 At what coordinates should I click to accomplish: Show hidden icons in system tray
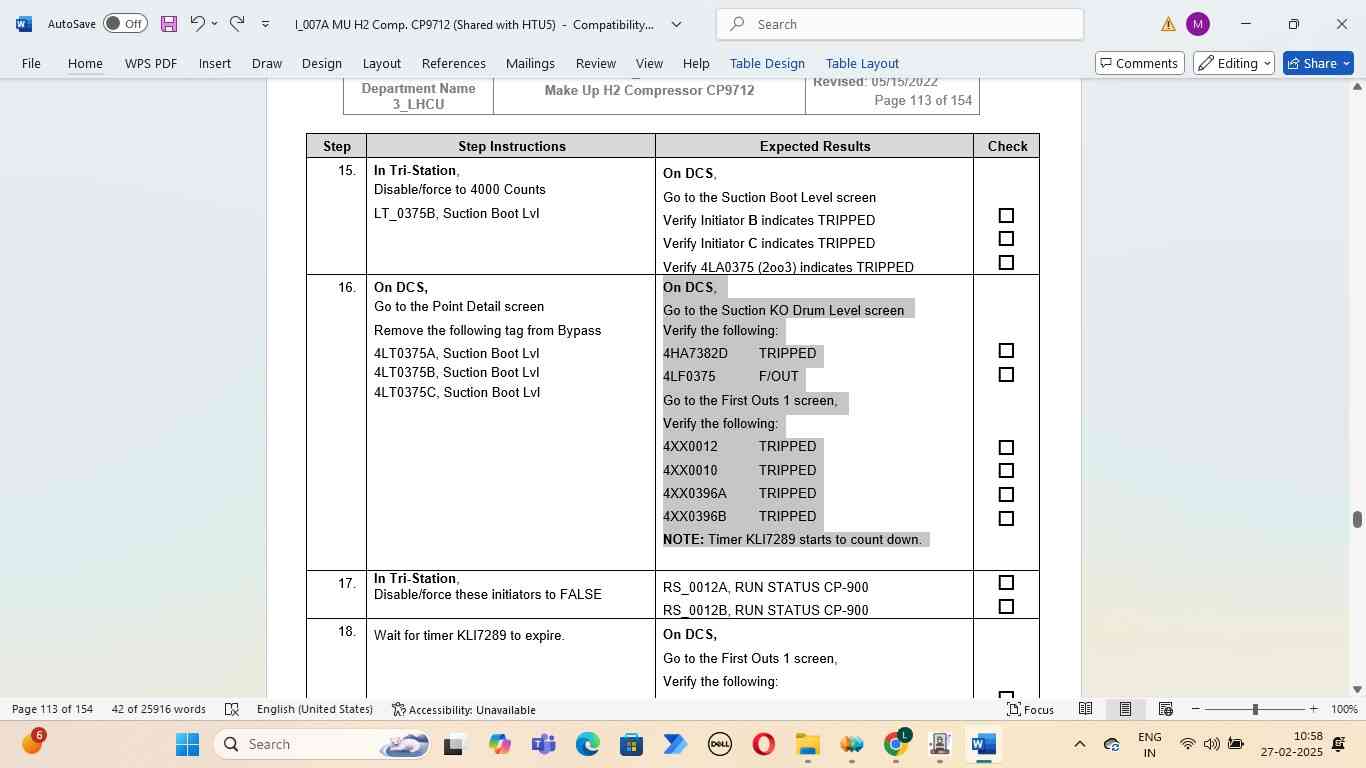pyautogui.click(x=1079, y=744)
